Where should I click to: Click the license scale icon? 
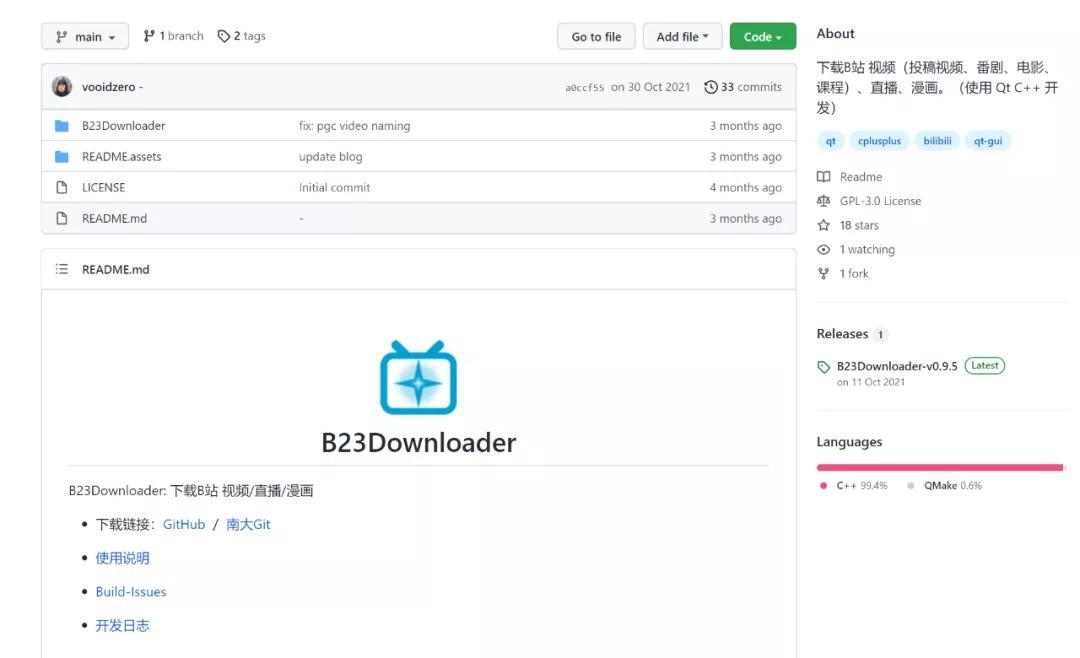(x=824, y=201)
